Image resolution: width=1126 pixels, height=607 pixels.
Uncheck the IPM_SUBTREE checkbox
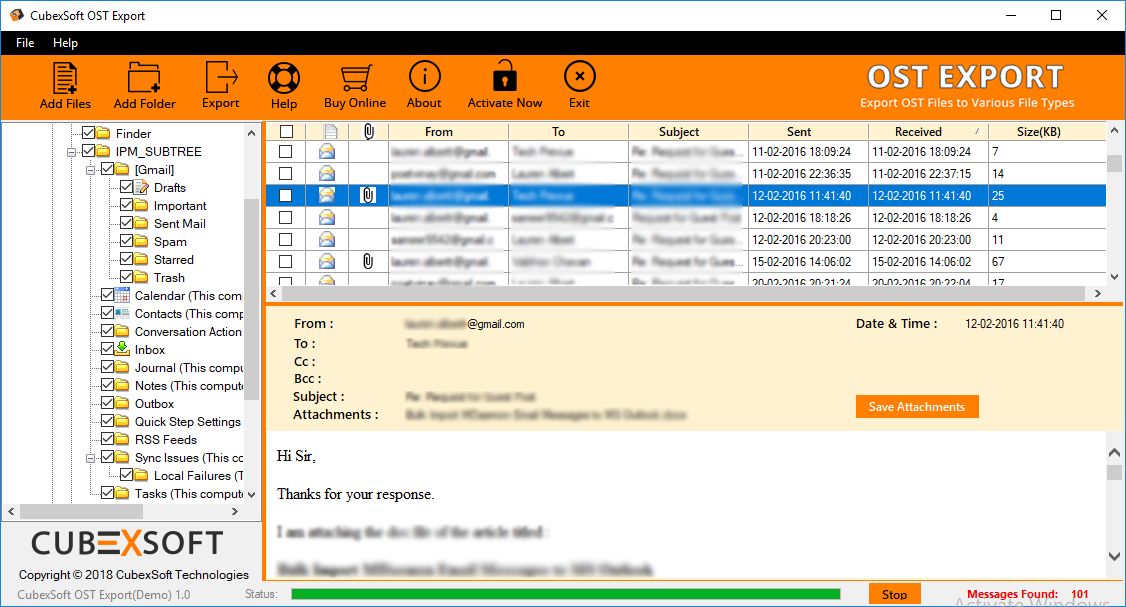[89, 151]
